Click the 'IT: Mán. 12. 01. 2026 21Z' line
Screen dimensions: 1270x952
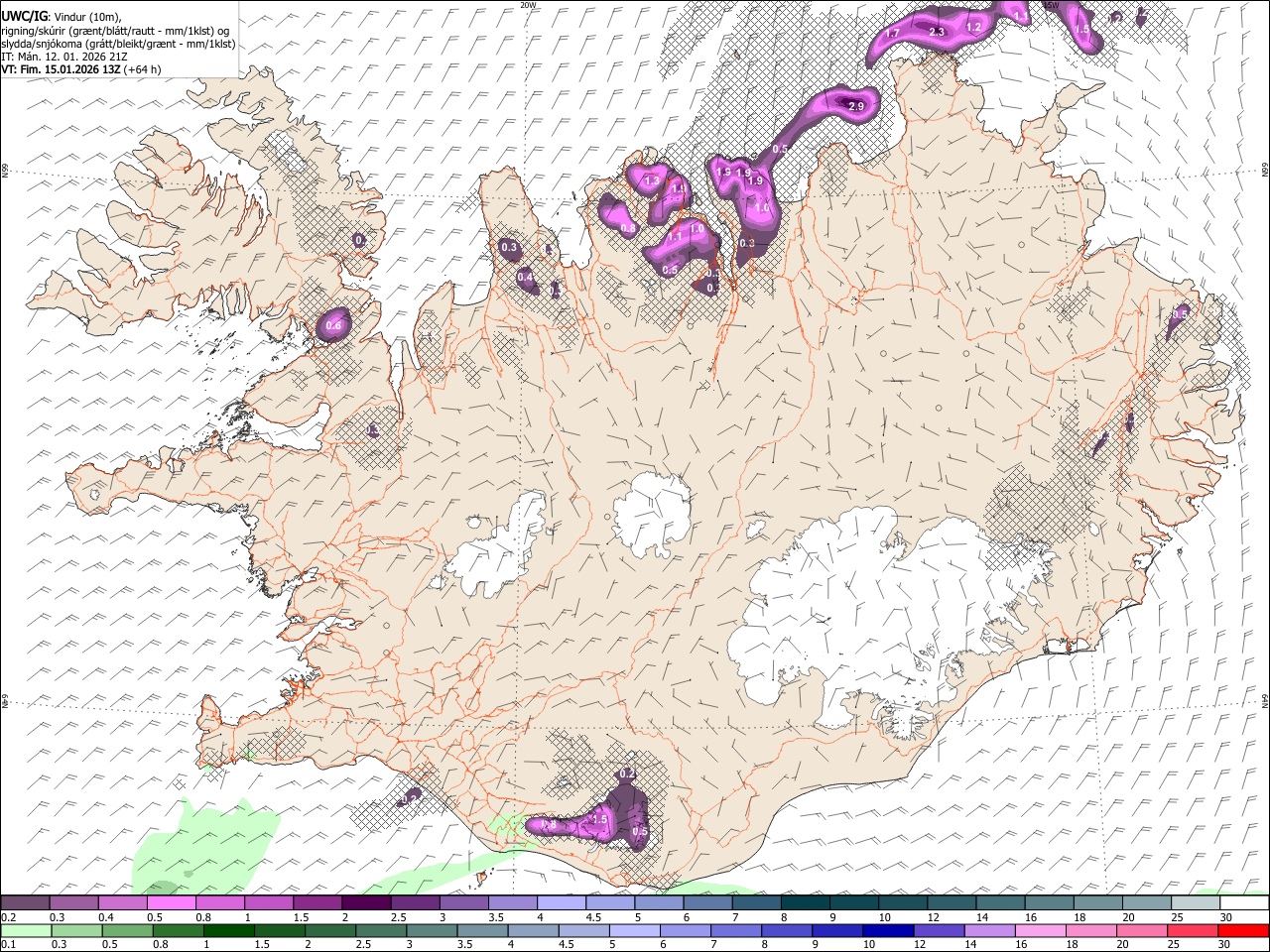(63, 57)
